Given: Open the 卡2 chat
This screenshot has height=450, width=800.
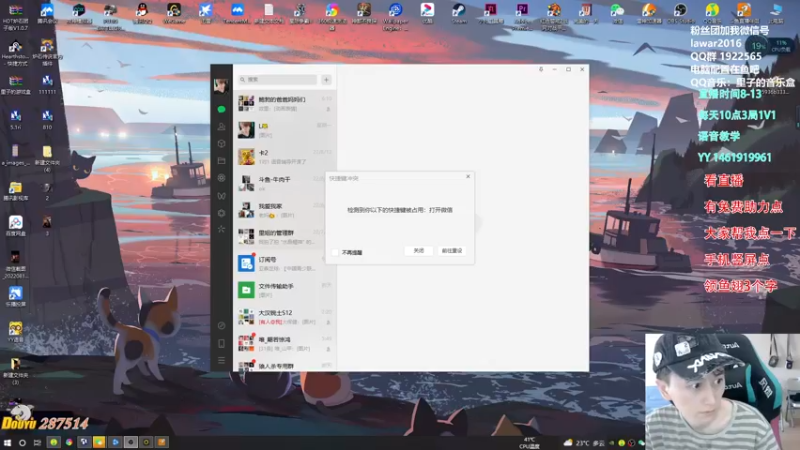Looking at the screenshot, I should click(285, 157).
